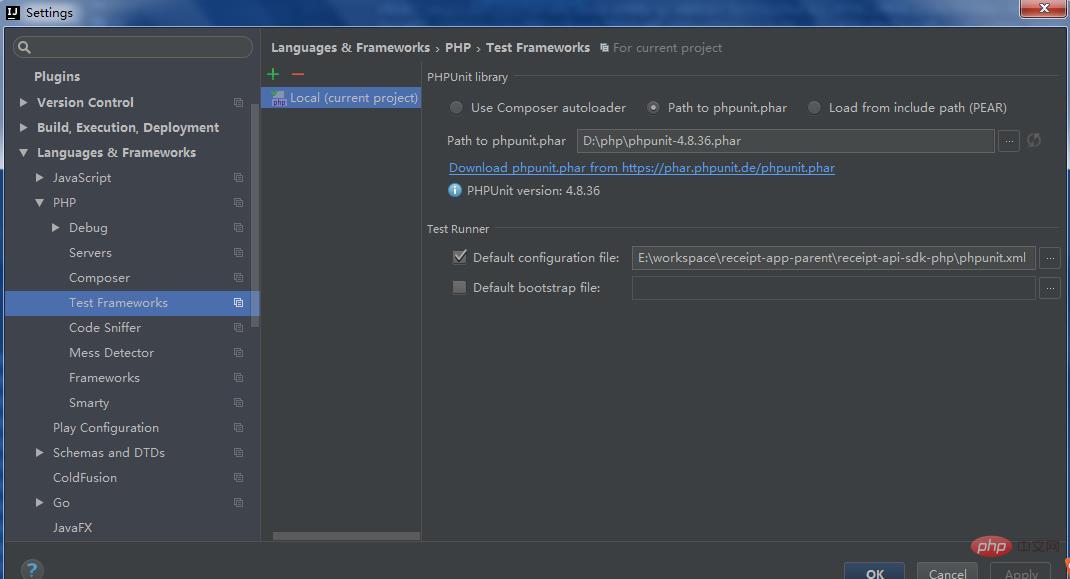
Task: Click project-level icon next to JavaScript
Action: point(238,178)
